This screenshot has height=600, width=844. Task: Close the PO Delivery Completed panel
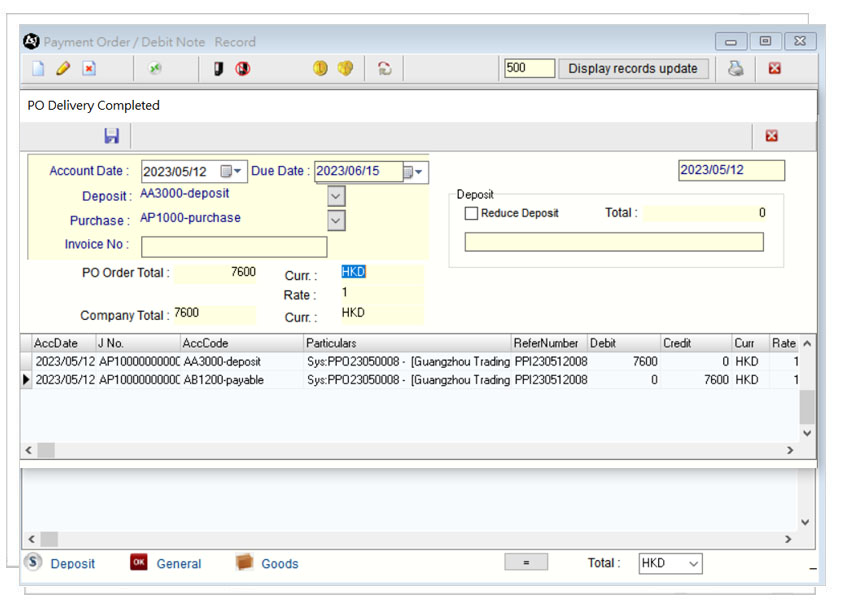click(771, 136)
